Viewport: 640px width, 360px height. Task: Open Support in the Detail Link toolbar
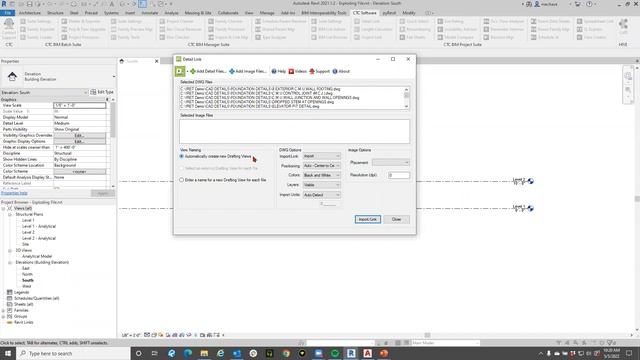tap(319, 71)
